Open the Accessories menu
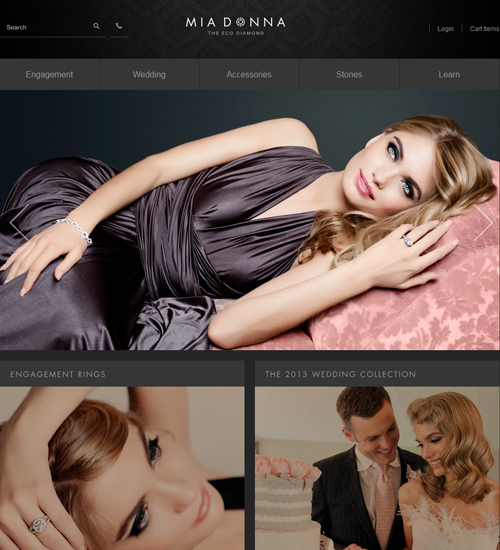Screen dimensions: 500x550 coord(249,74)
